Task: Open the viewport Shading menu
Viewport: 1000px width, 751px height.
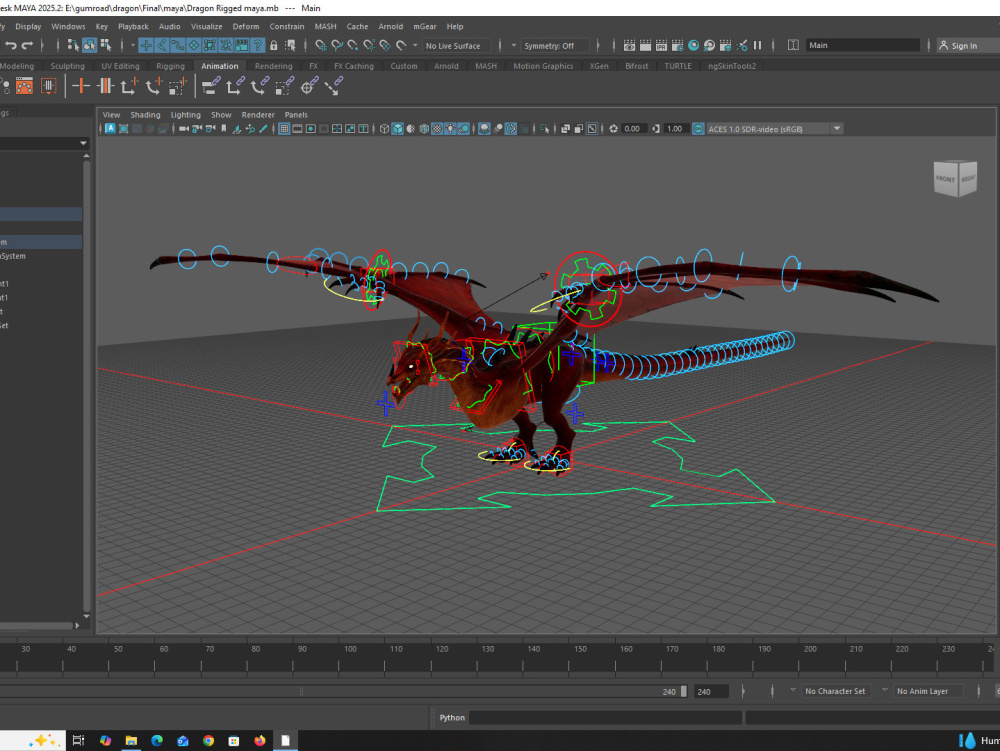Action: point(145,115)
